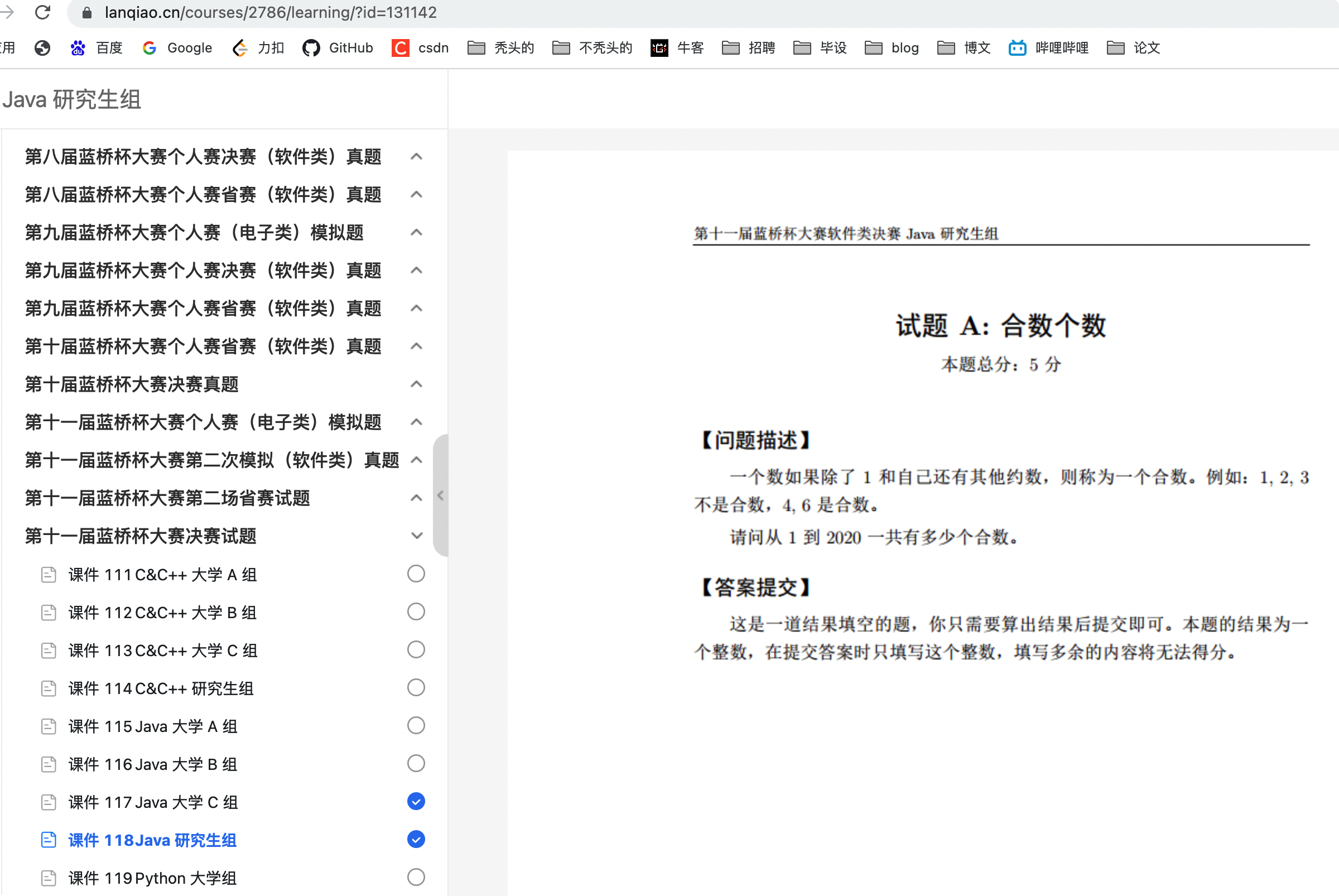Click the browser reload page icon
The image size is (1339, 896).
[x=42, y=12]
